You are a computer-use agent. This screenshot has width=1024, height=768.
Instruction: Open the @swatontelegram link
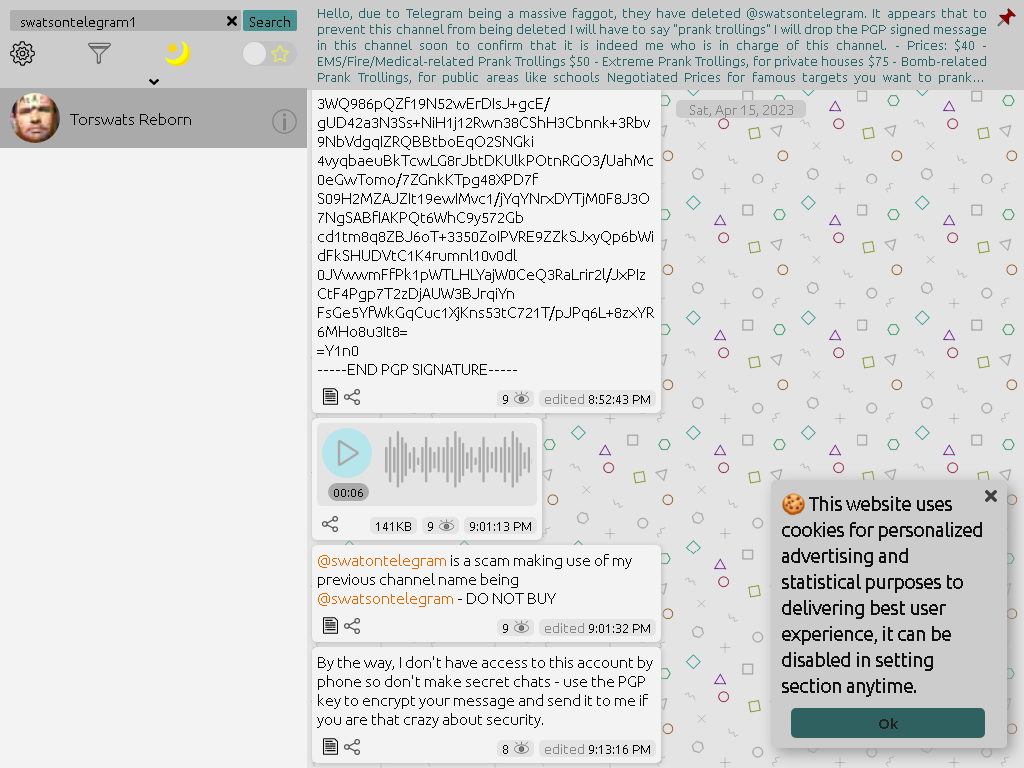[381, 560]
